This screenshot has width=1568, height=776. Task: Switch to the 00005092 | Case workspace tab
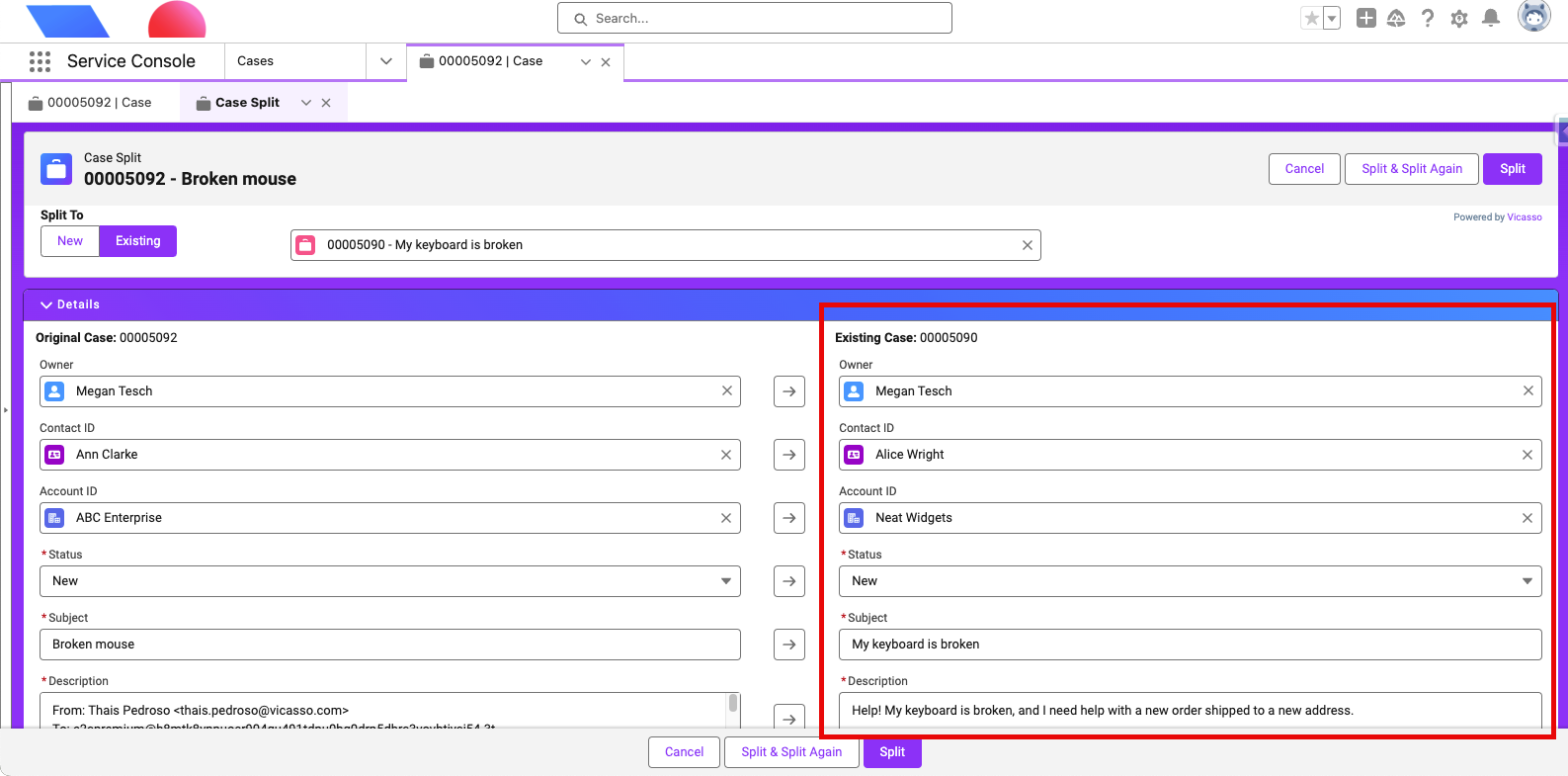(491, 61)
